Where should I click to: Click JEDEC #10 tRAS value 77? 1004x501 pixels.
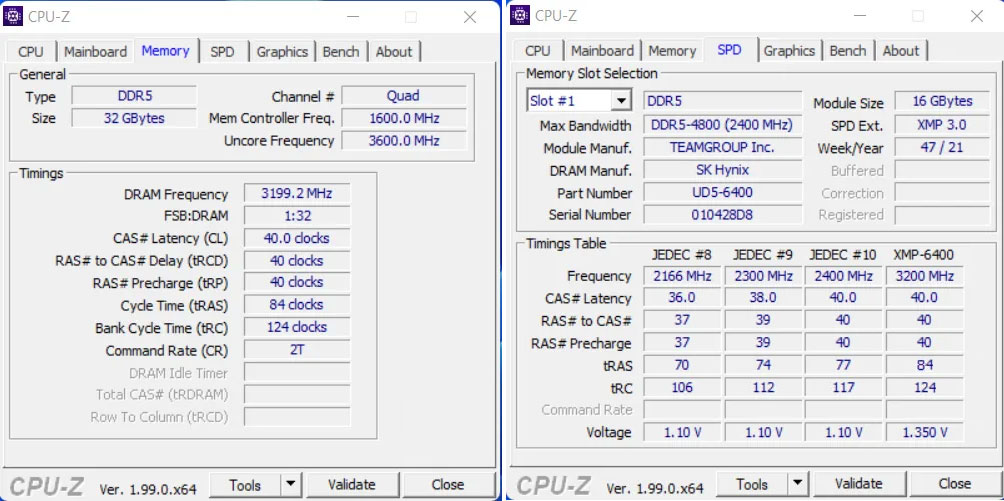pyautogui.click(x=843, y=365)
